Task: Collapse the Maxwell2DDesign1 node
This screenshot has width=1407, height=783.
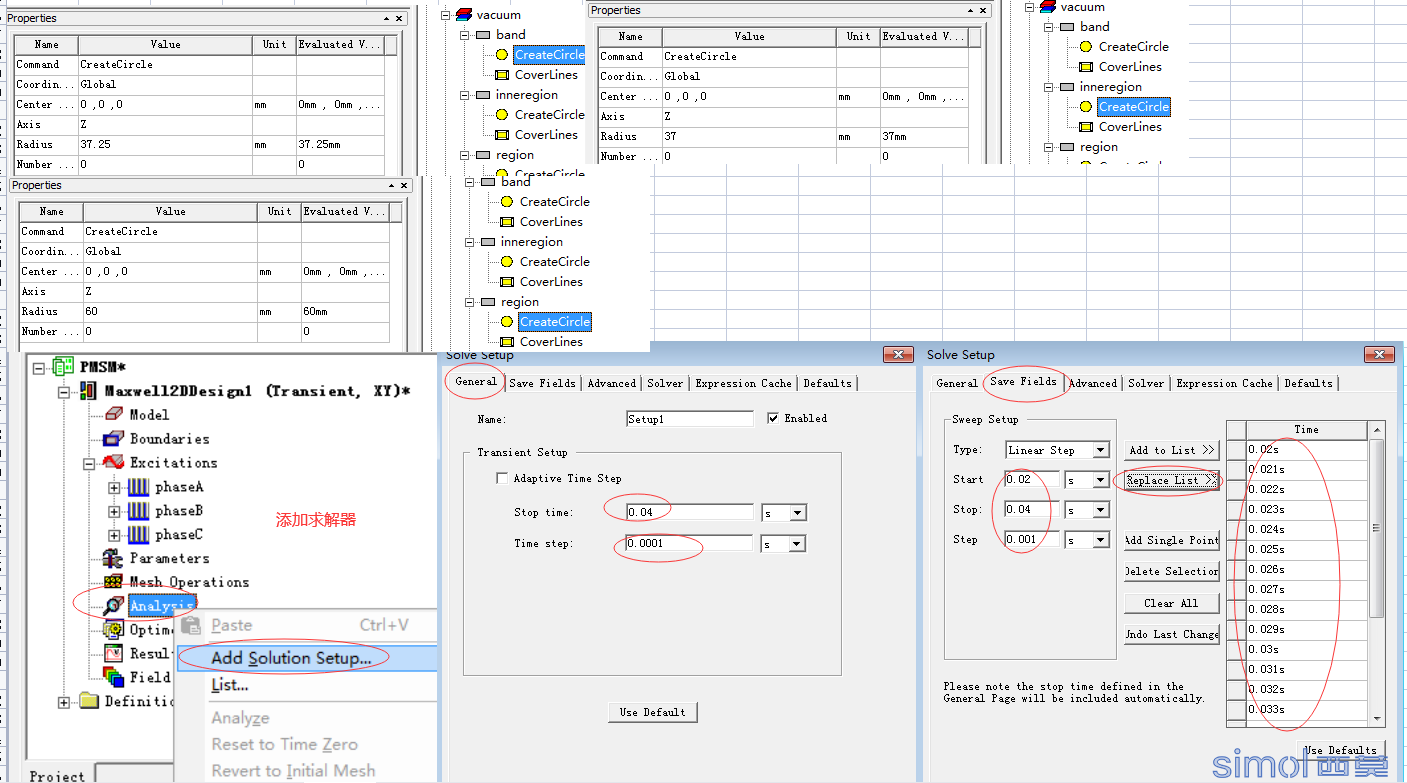Action: click(x=64, y=391)
